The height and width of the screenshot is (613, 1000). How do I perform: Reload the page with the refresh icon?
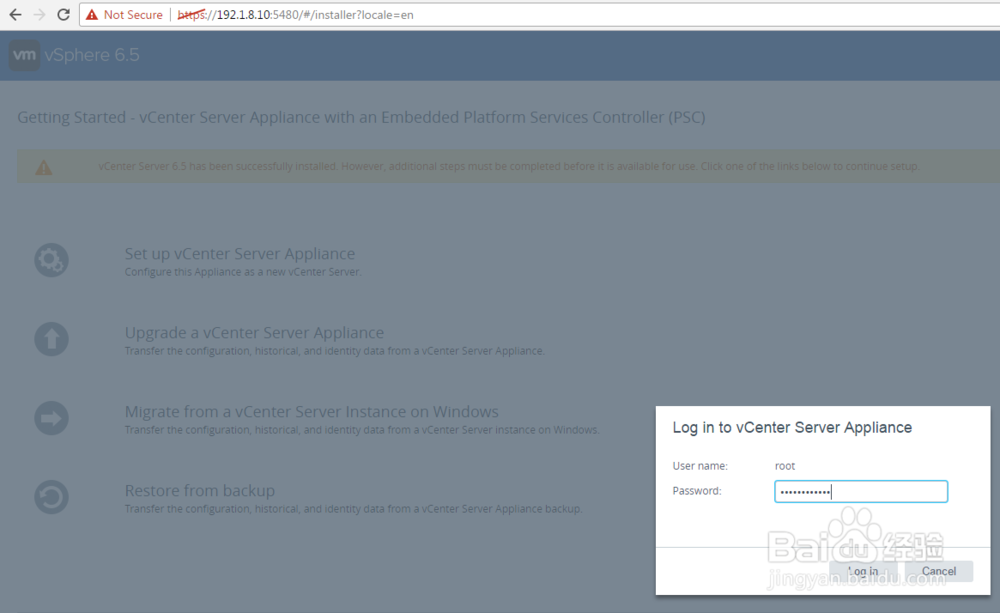(63, 15)
